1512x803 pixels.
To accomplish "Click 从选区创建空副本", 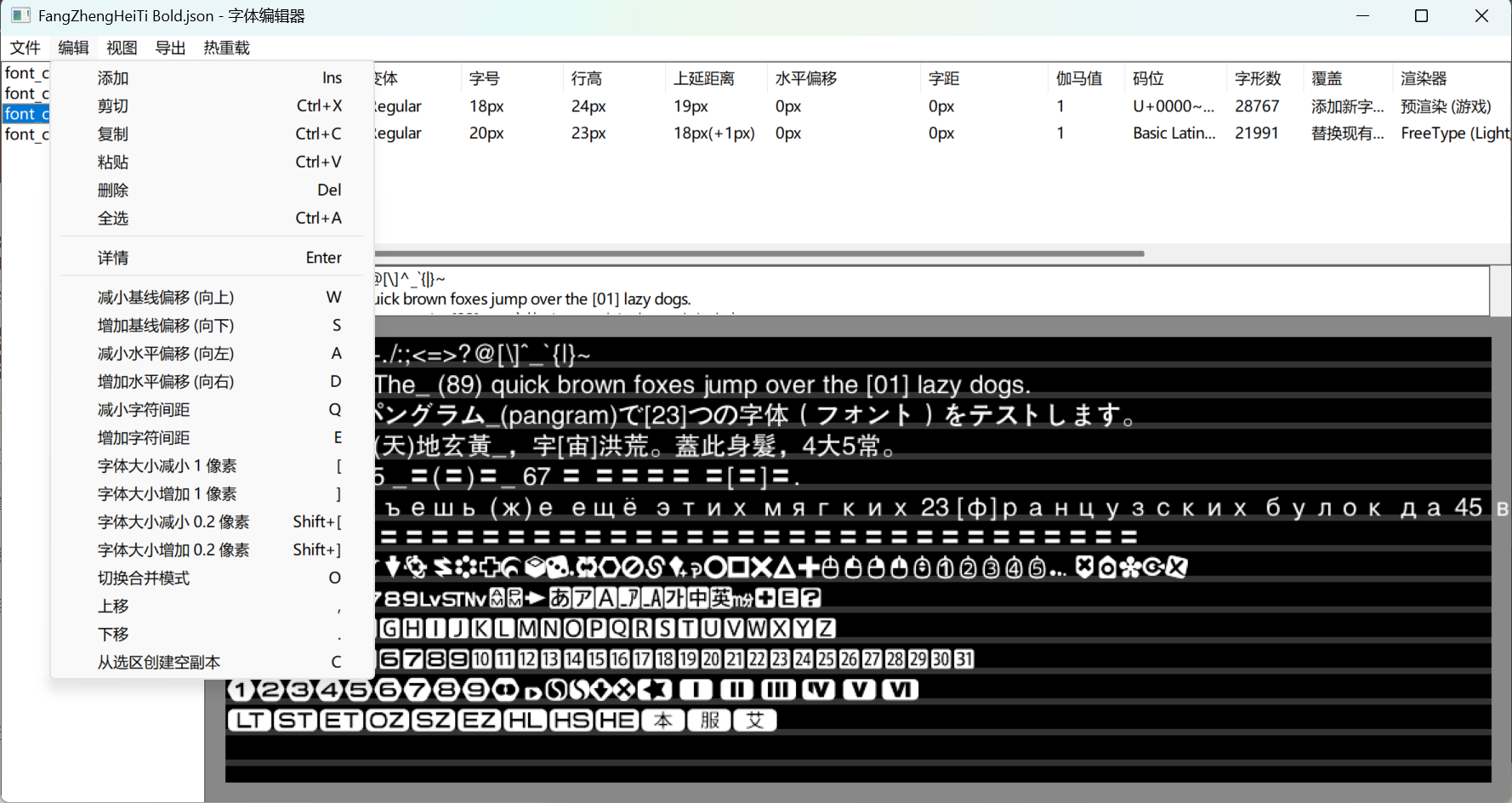I will 158,662.
